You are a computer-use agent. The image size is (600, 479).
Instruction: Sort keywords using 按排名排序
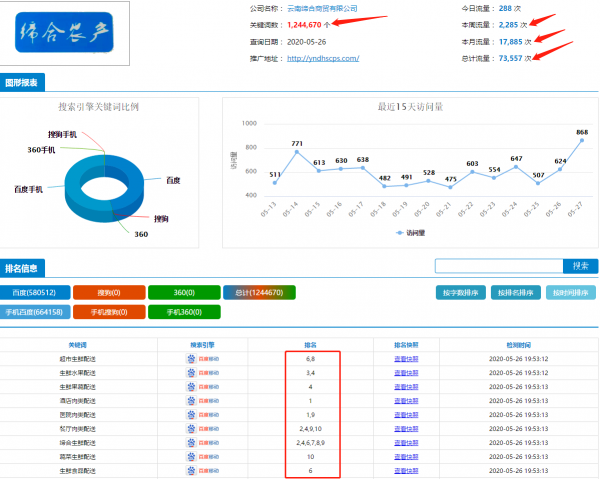click(x=515, y=293)
